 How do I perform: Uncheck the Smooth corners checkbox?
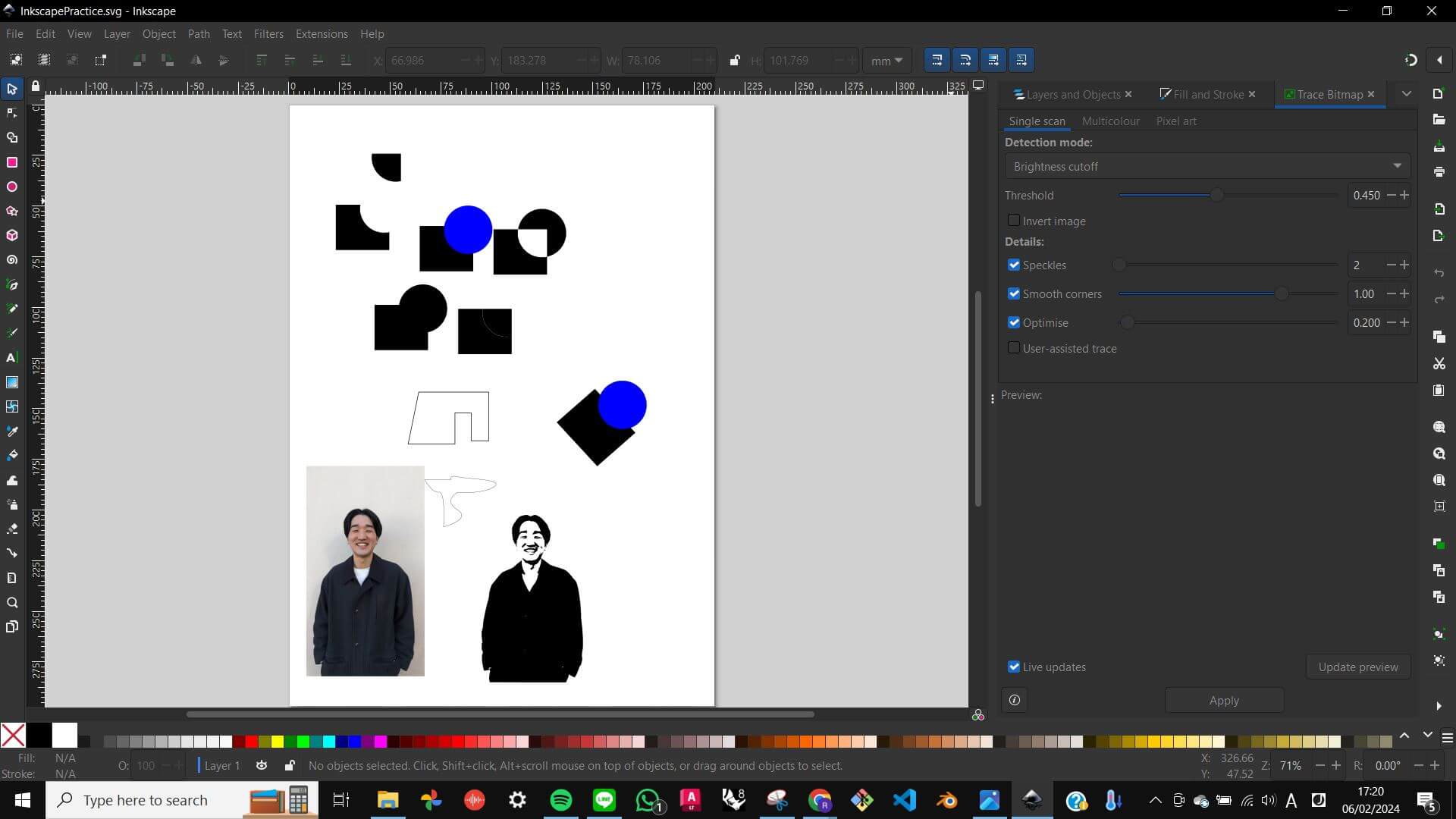tap(1014, 293)
